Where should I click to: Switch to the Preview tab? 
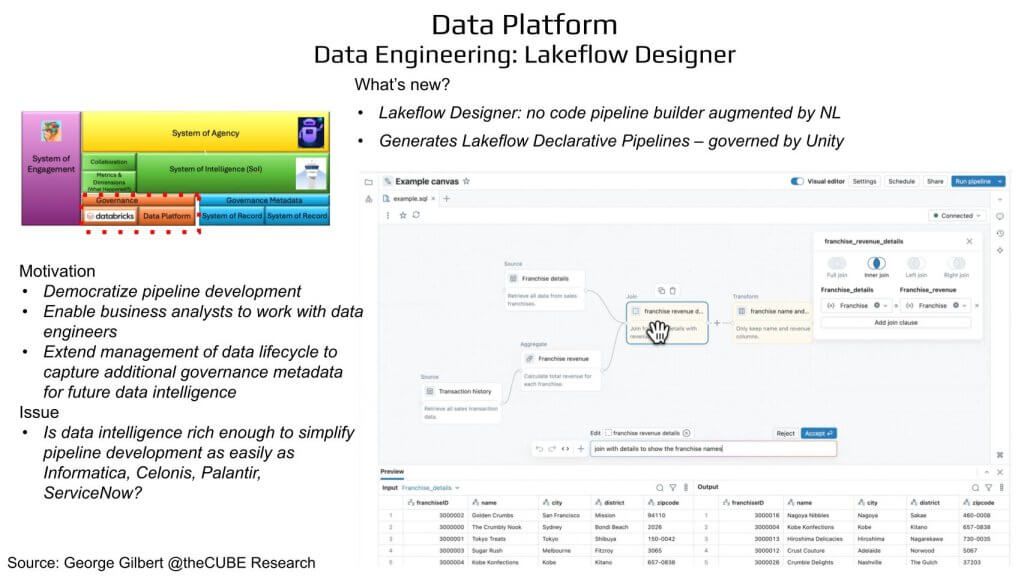[x=392, y=472]
